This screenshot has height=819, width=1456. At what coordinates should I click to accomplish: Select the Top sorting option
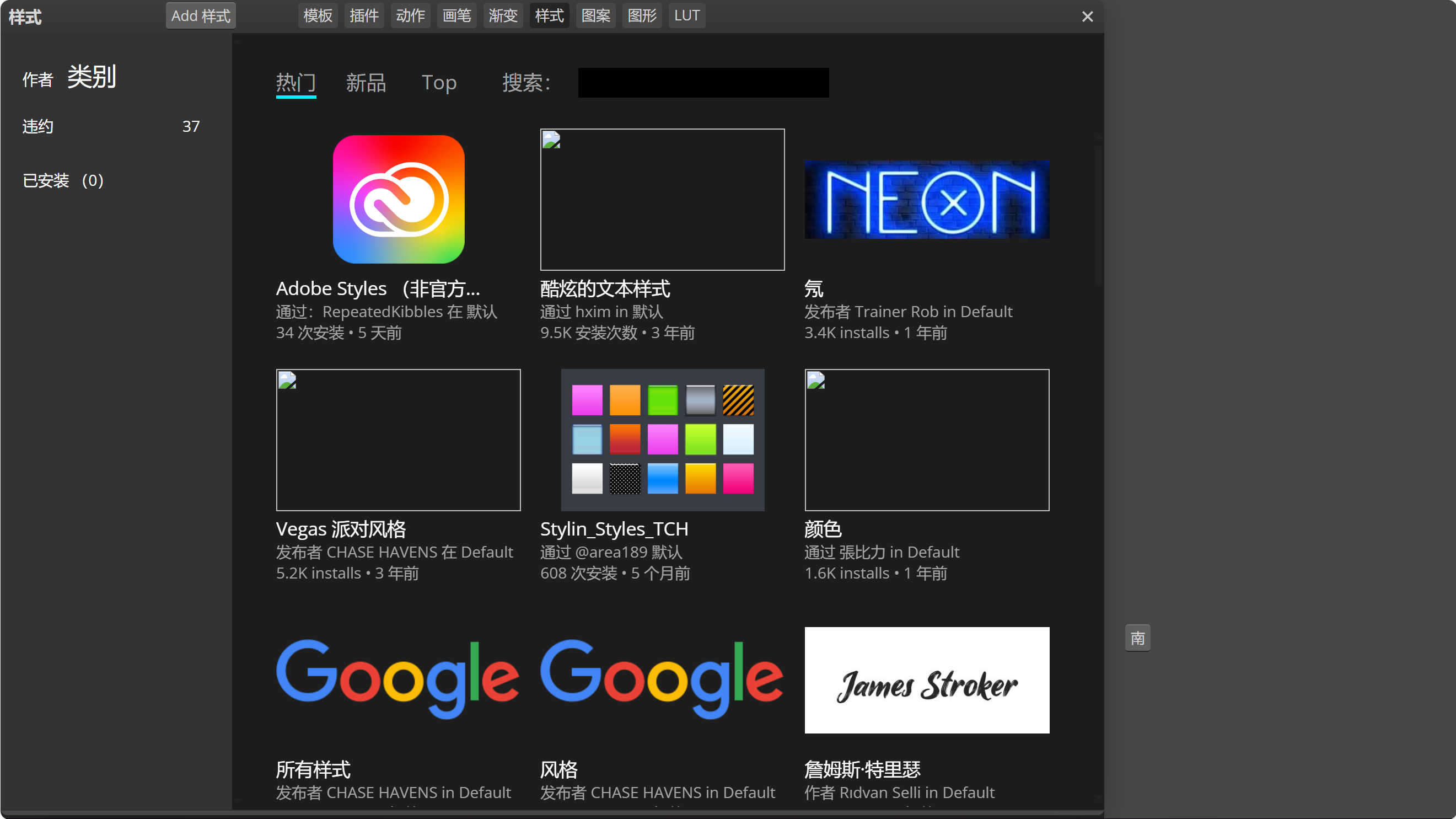(439, 83)
